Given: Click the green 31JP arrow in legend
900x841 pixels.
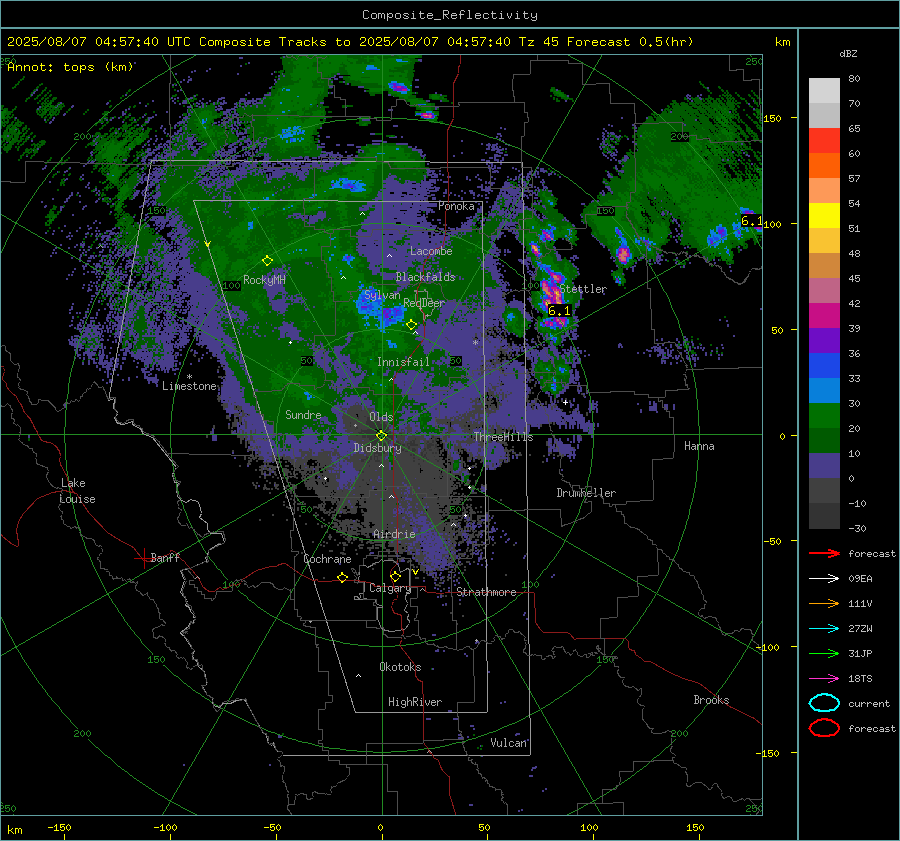Looking at the screenshot, I should click(824, 653).
